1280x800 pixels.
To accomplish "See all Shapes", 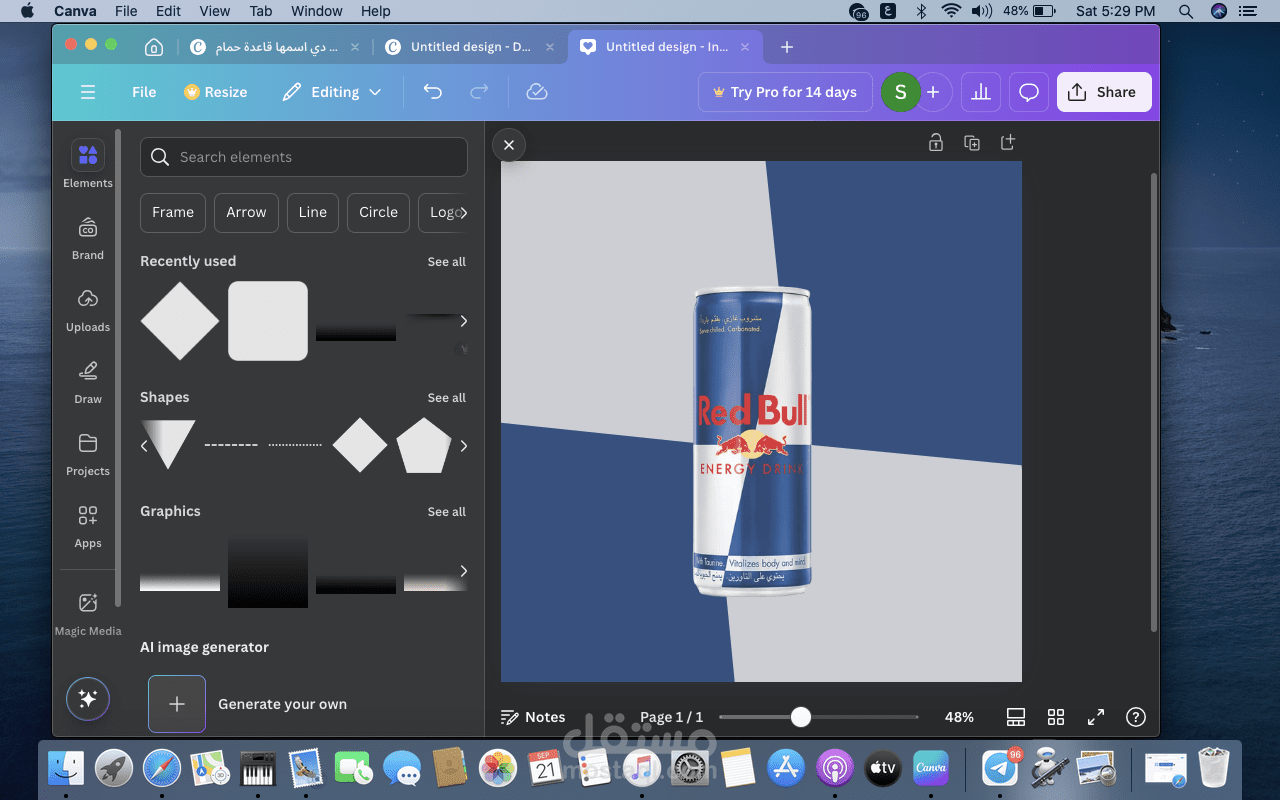I will point(447,398).
